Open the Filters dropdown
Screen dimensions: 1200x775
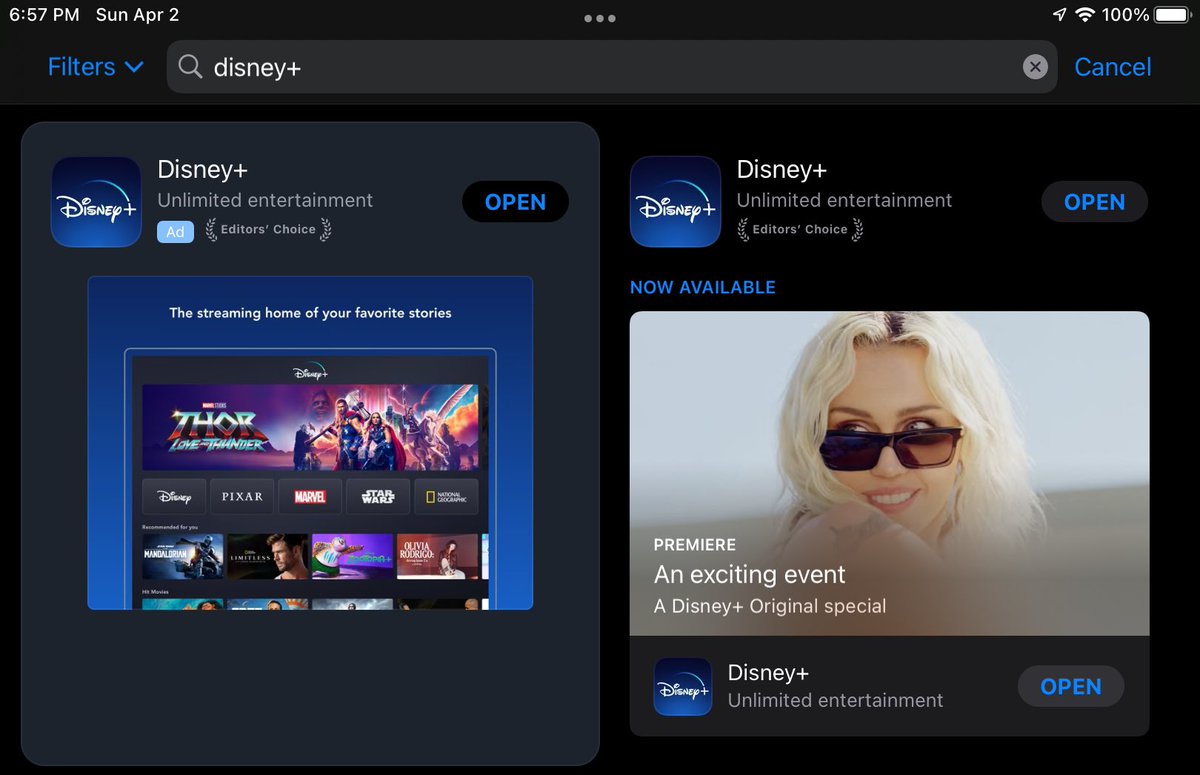point(96,67)
